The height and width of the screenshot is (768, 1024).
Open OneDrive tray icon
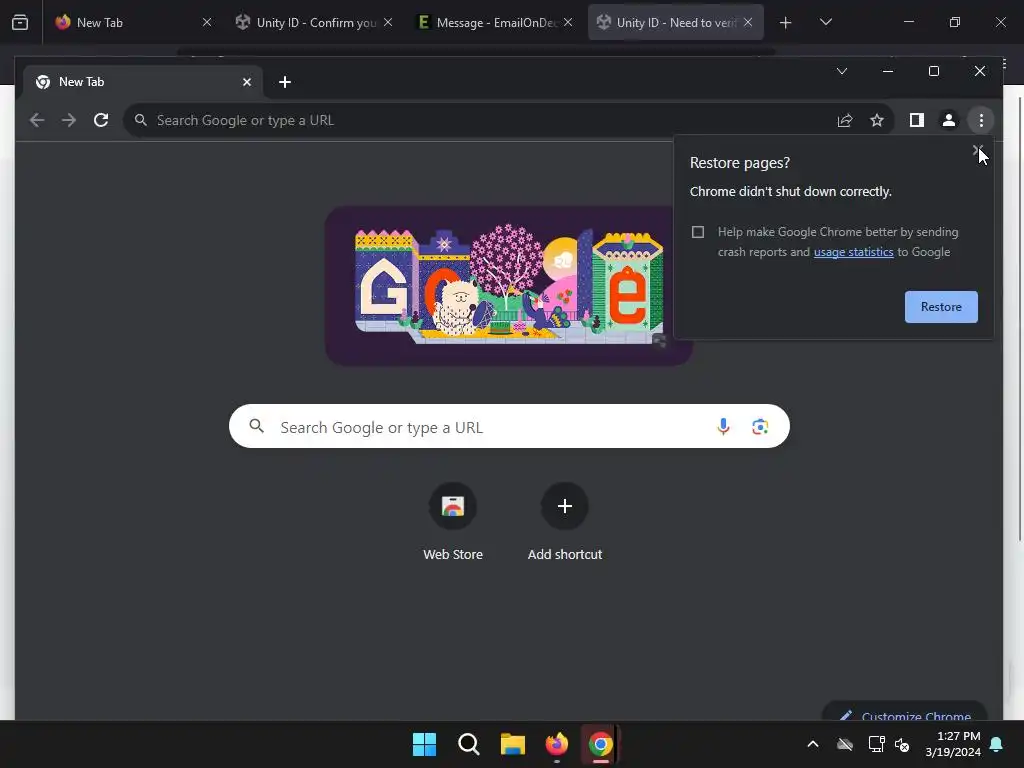tap(845, 744)
